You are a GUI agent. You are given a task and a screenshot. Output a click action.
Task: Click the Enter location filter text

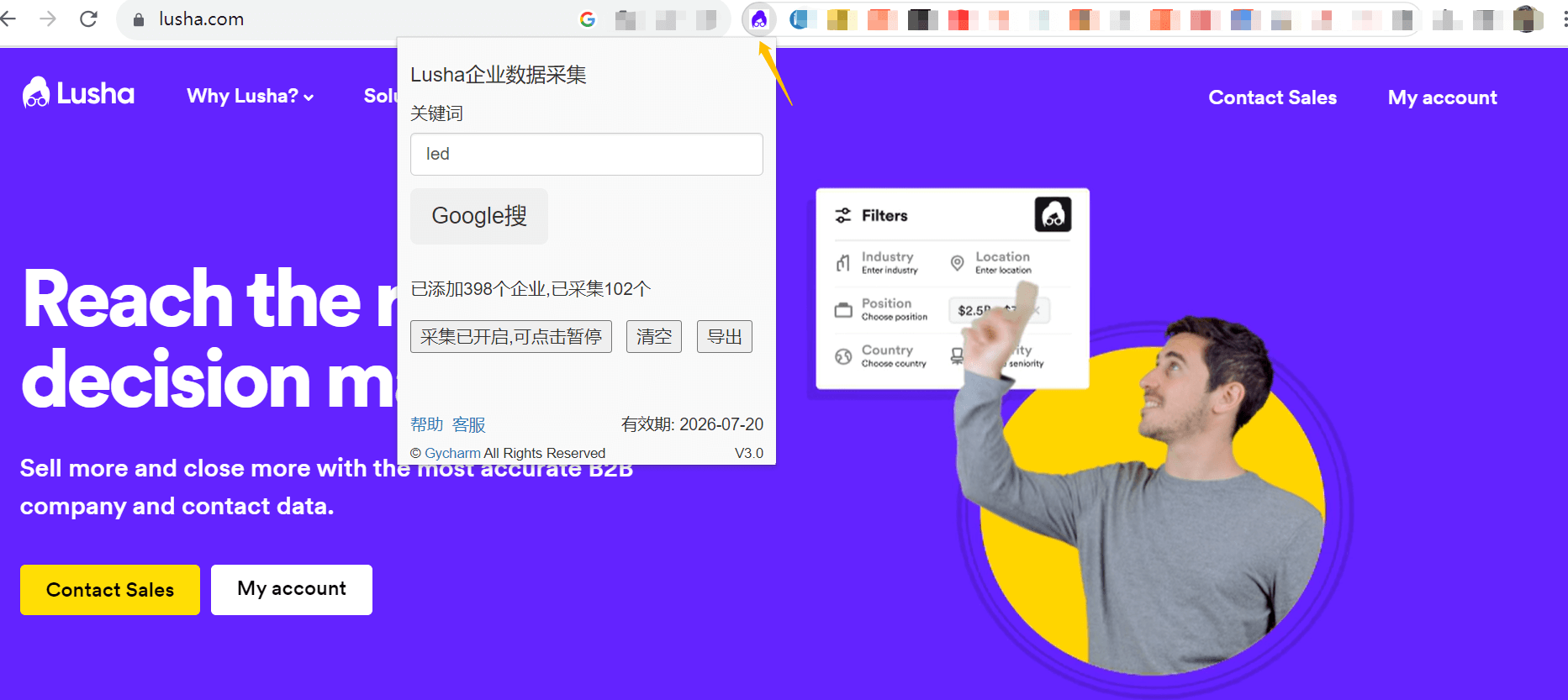pos(1003,271)
